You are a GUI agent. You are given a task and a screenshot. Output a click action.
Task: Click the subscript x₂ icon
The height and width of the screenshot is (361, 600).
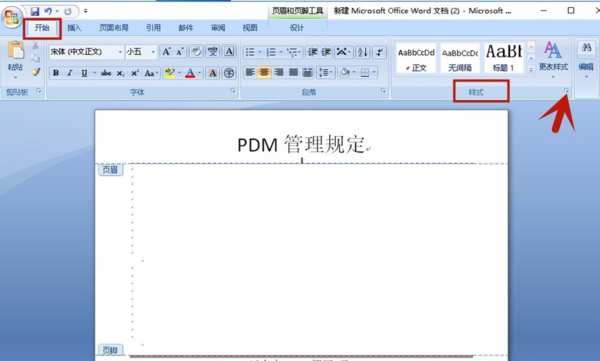pos(121,73)
